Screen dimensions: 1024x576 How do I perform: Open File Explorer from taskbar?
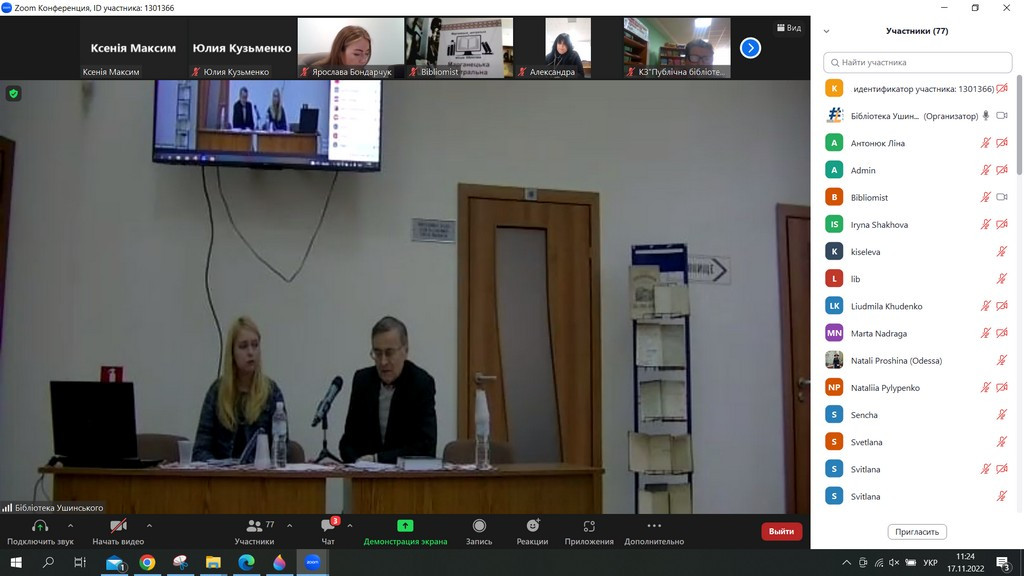pyautogui.click(x=214, y=562)
